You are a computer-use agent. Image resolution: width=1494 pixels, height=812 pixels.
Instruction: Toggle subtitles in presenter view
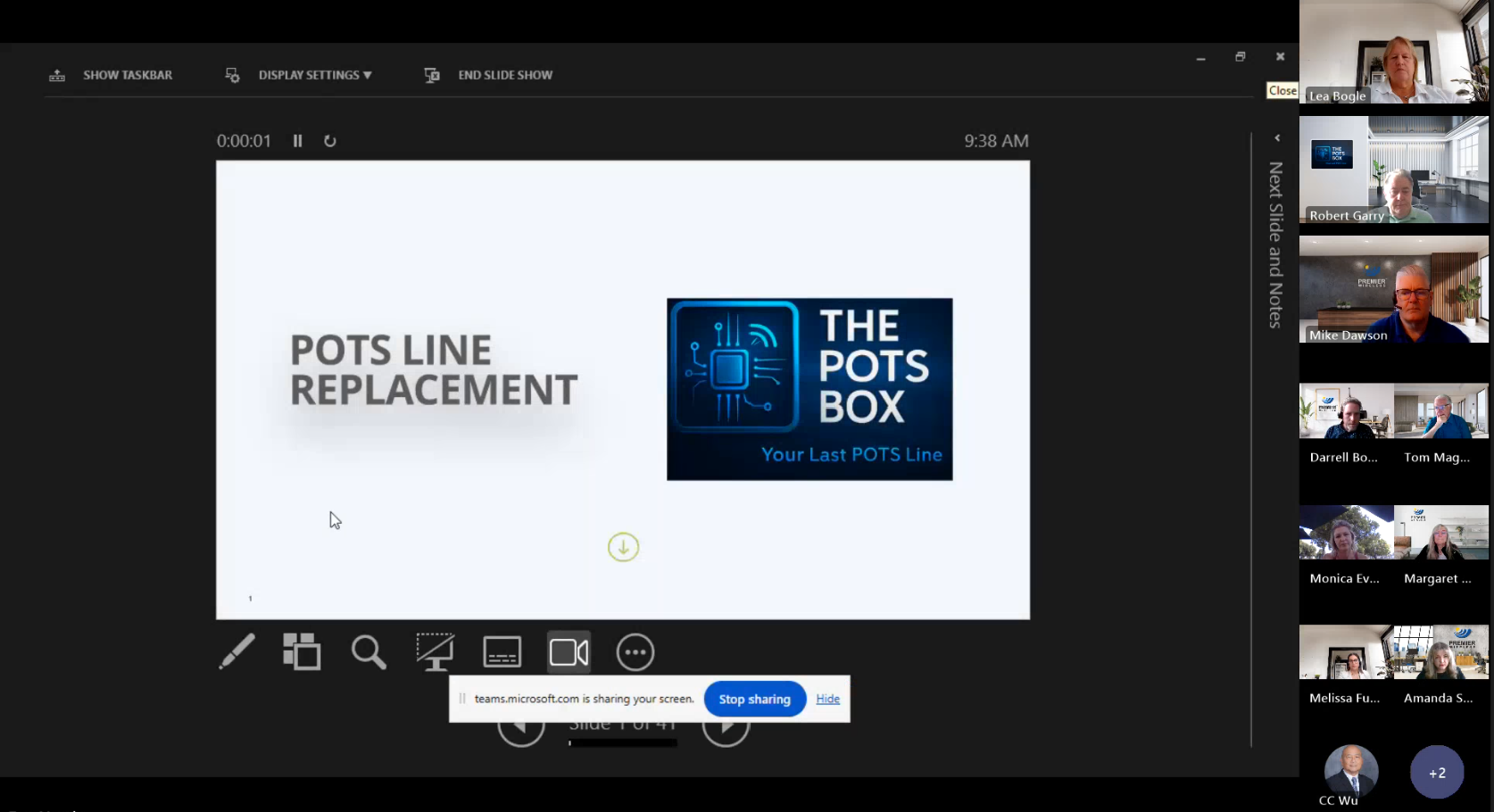tap(502, 652)
